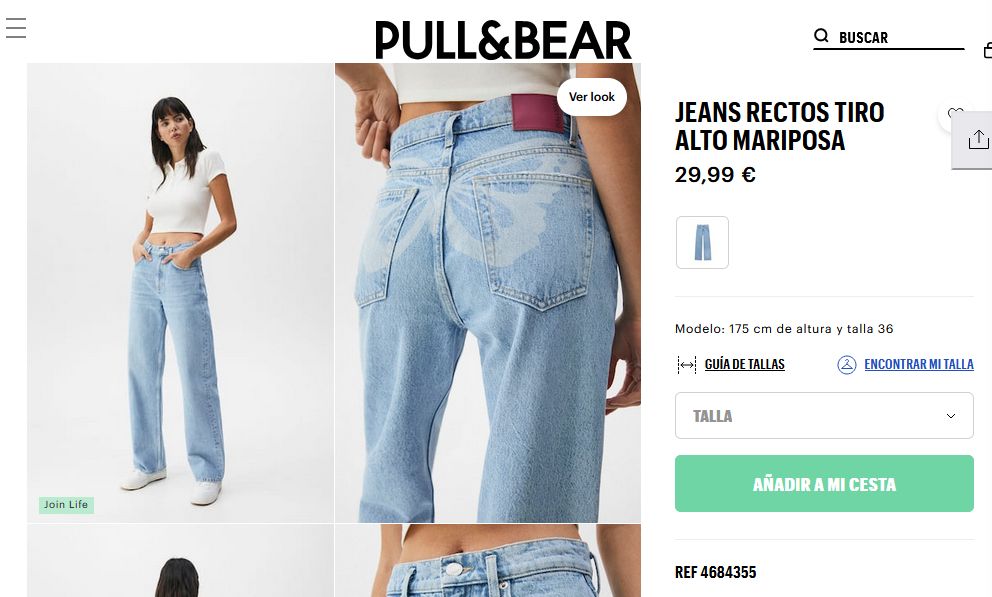Open the butterfly back pocket photo
992x597 pixels.
(x=488, y=293)
